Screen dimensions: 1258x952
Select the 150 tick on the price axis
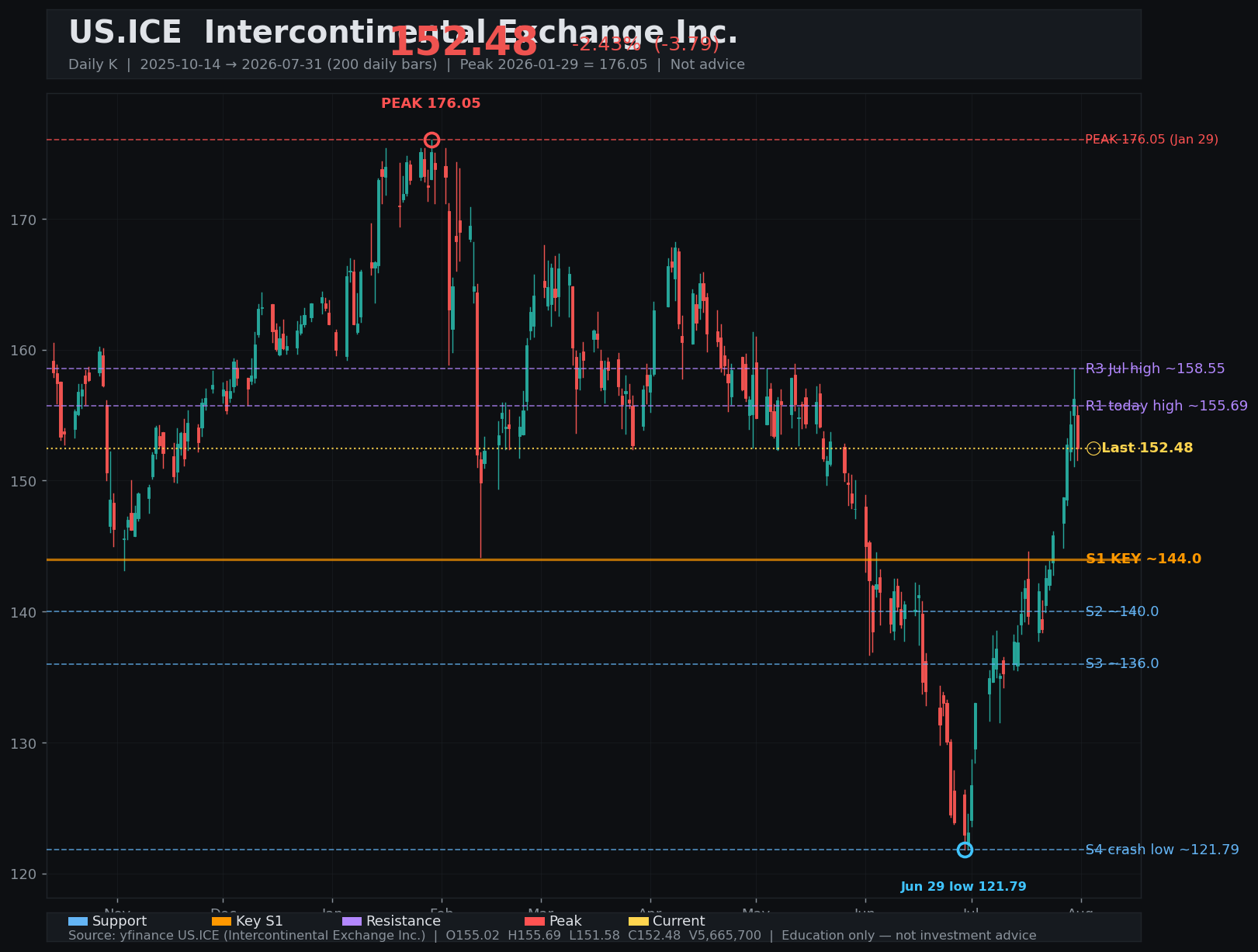[23, 481]
